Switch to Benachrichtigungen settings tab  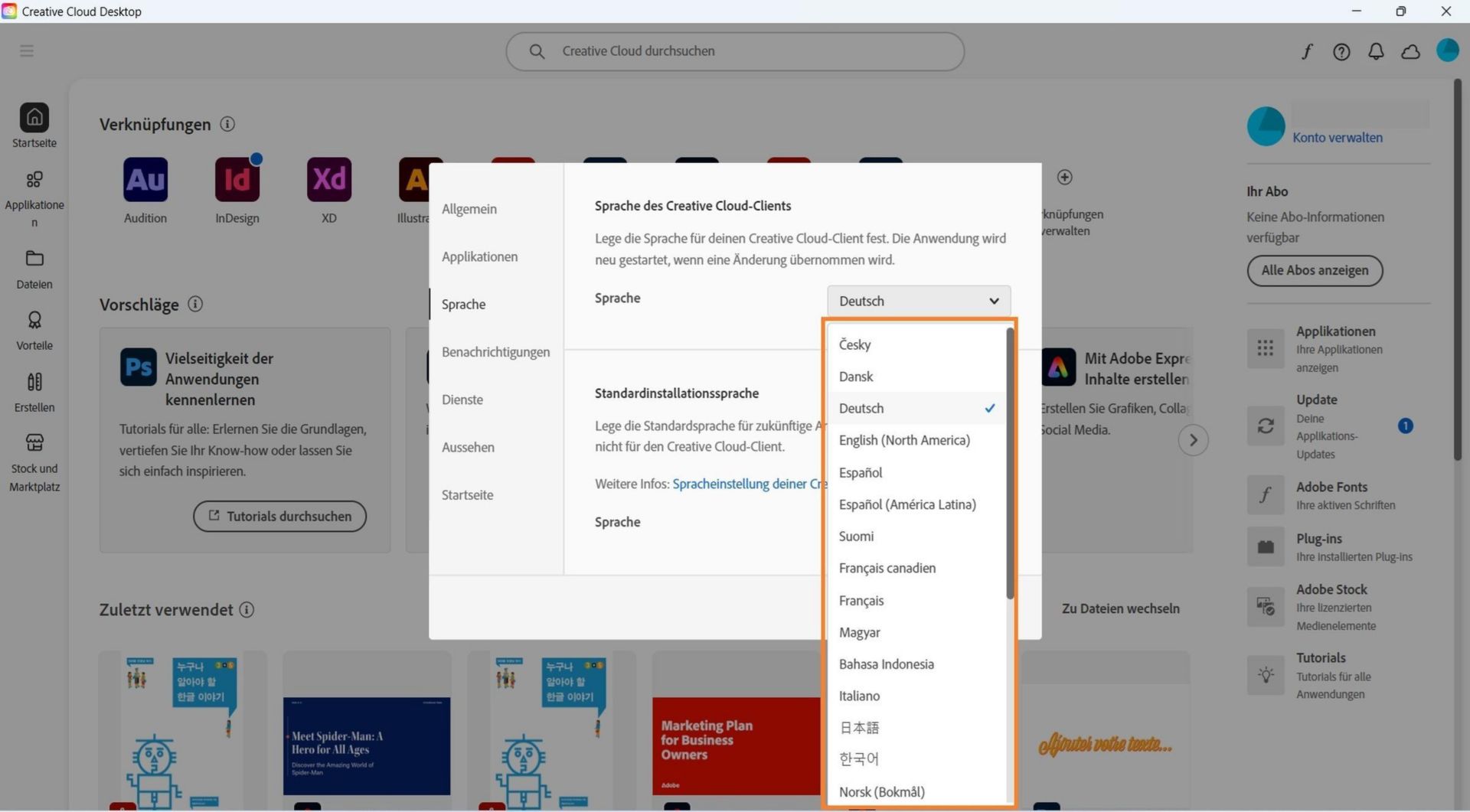point(496,352)
